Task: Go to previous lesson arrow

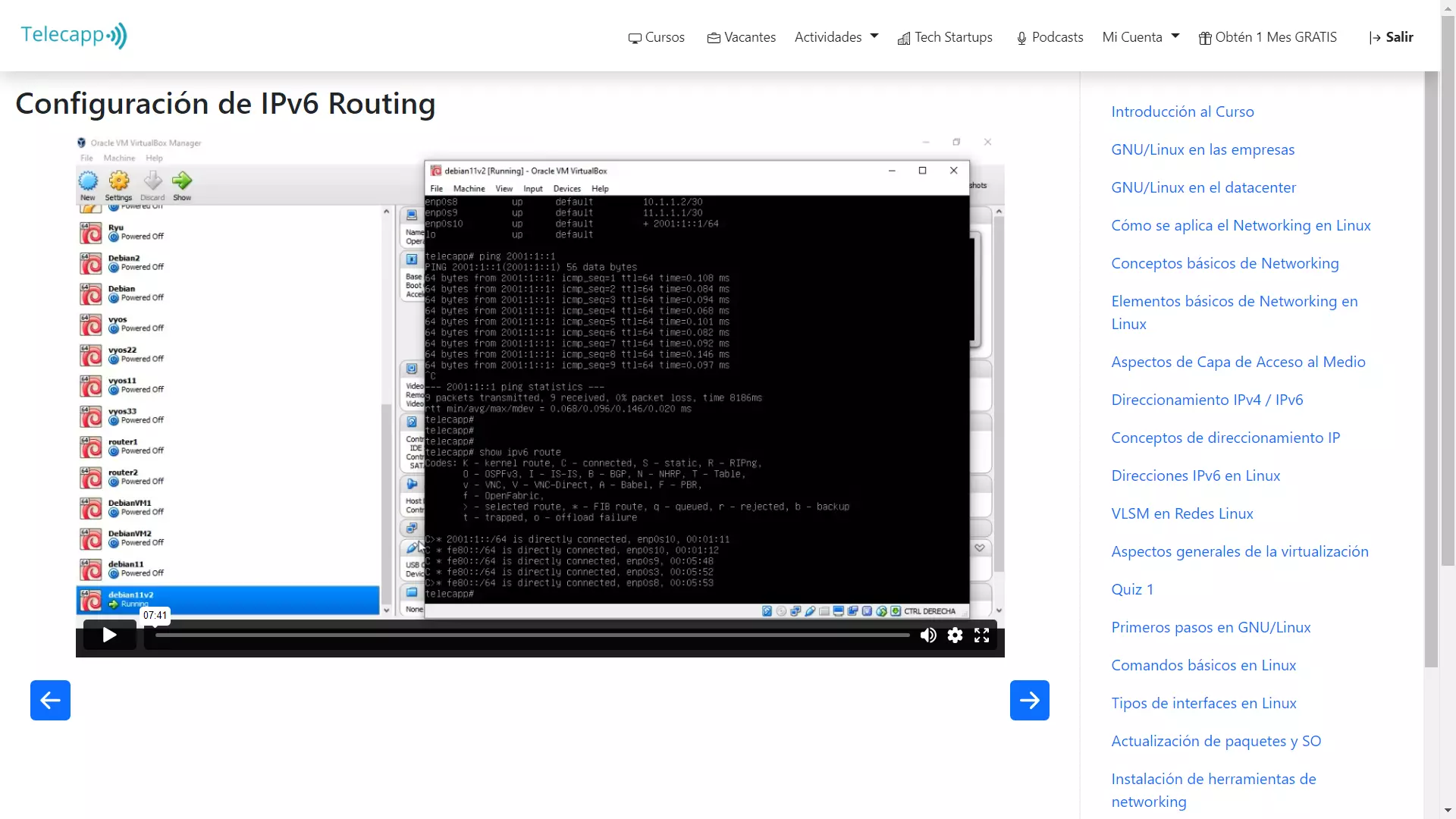Action: [x=50, y=700]
